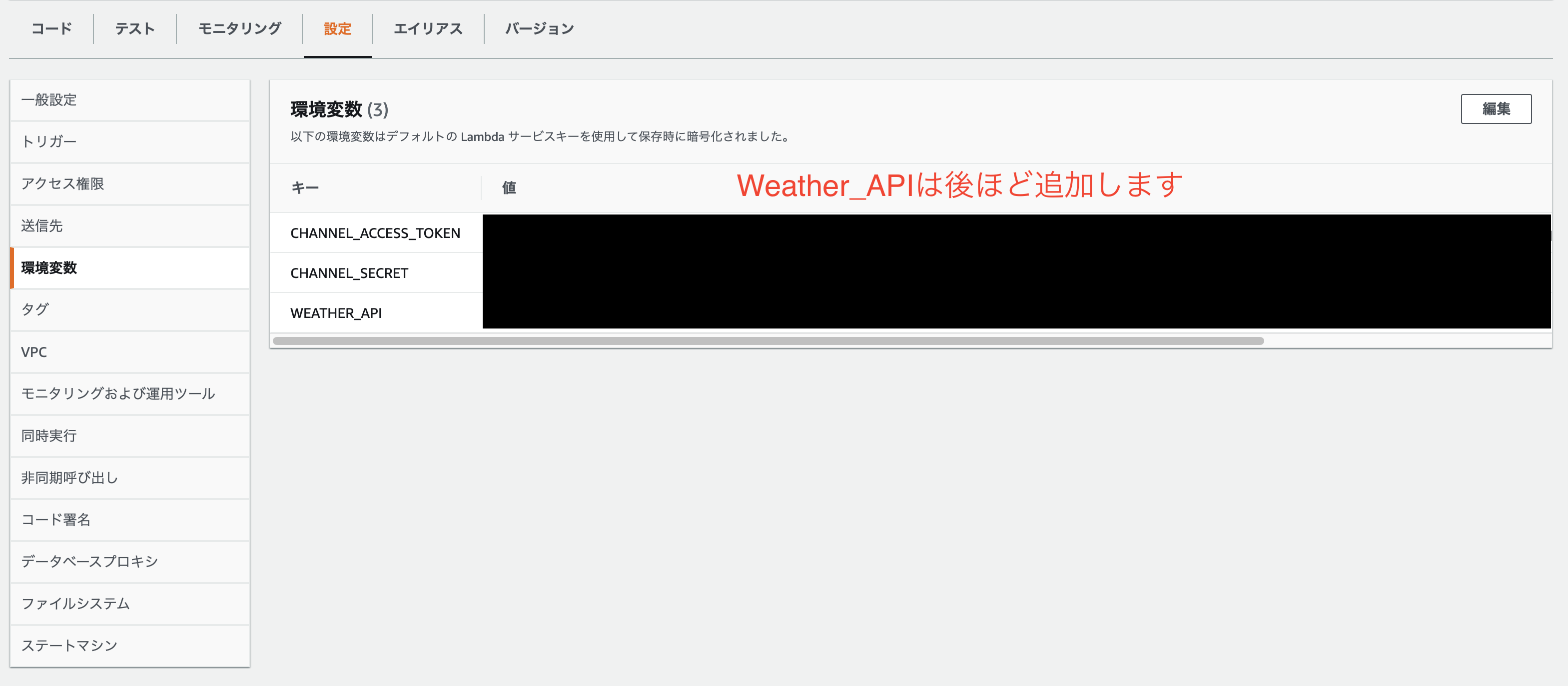Switch to the コード tab
The height and width of the screenshot is (686, 1568).
(51, 28)
